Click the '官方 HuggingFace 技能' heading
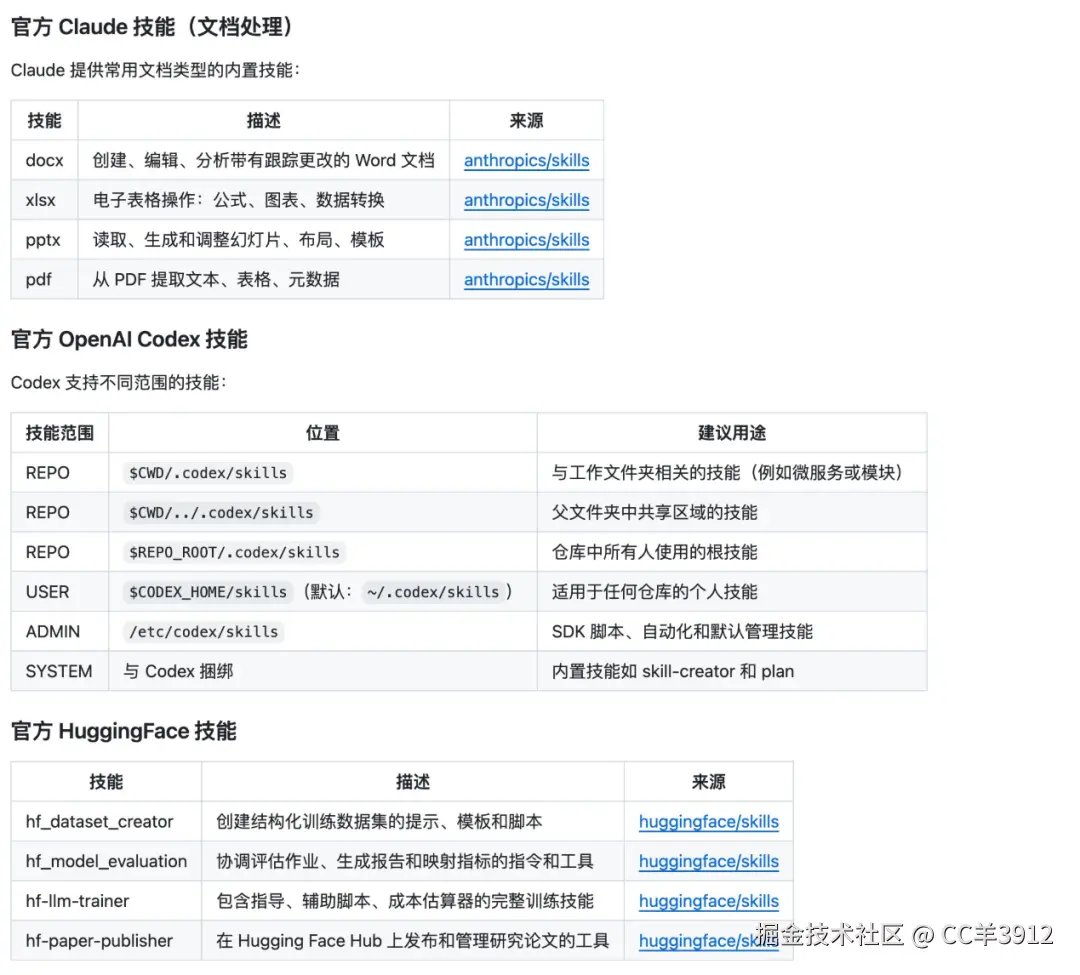 tap(124, 731)
